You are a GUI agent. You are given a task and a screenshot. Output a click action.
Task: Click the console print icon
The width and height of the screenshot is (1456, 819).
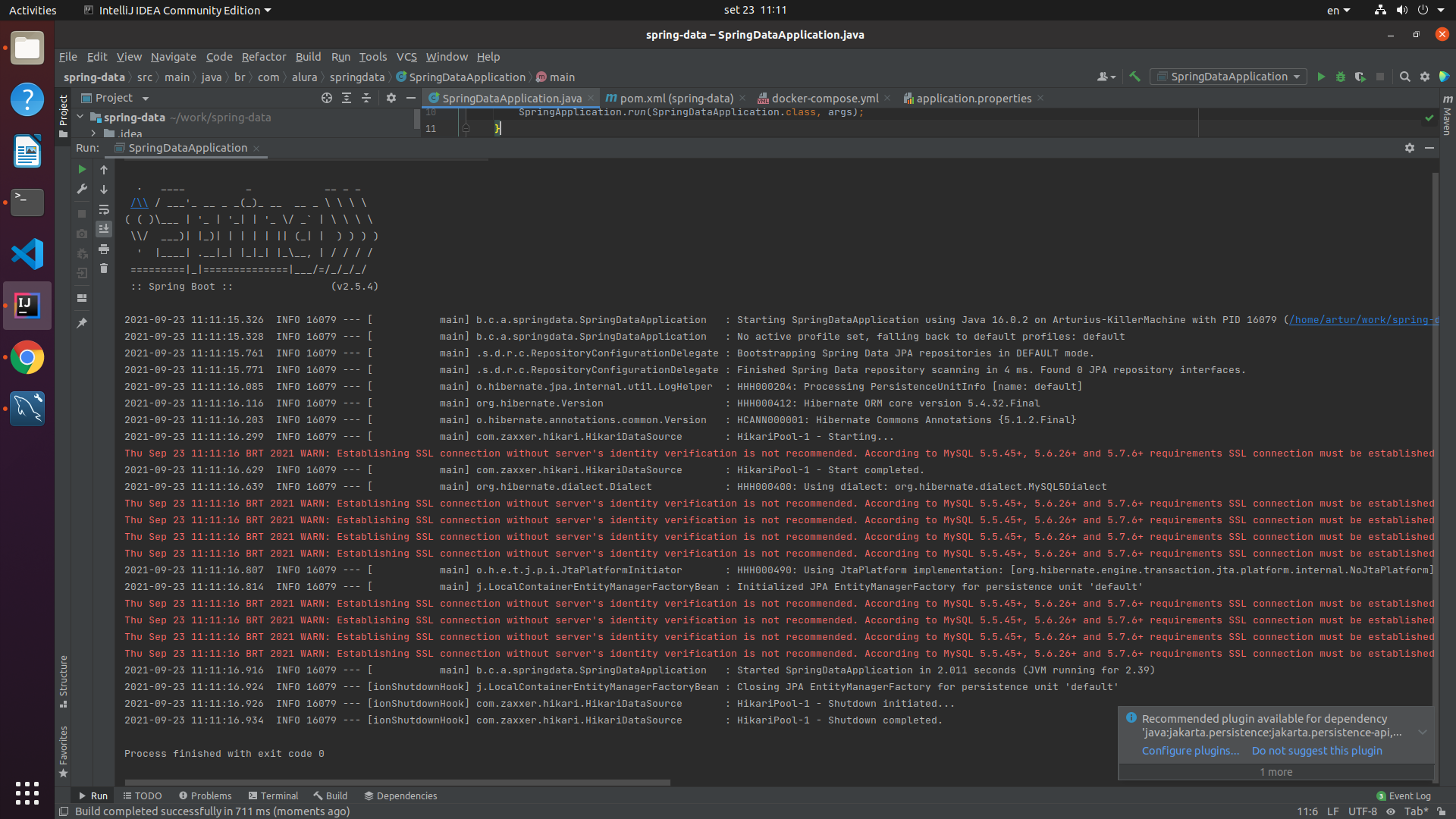coord(104,249)
